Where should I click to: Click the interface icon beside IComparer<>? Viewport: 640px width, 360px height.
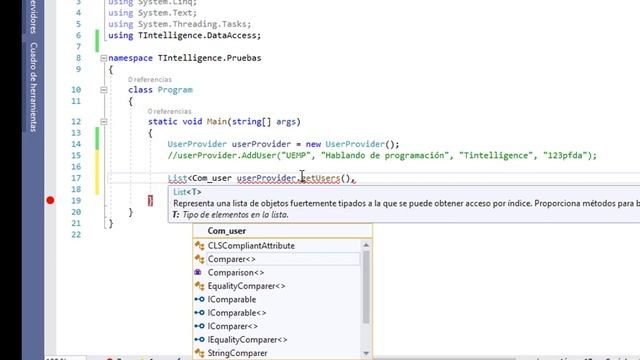(200, 326)
